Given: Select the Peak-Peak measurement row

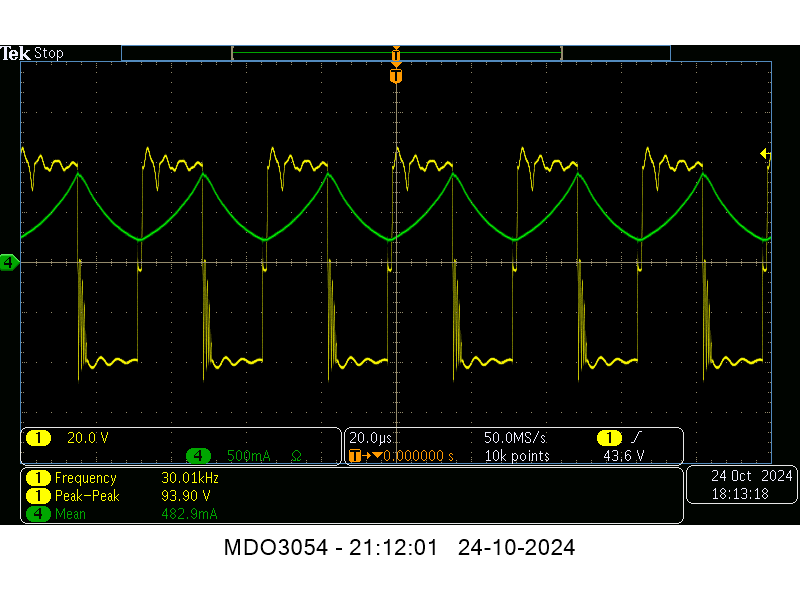Looking at the screenshot, I should point(120,496).
